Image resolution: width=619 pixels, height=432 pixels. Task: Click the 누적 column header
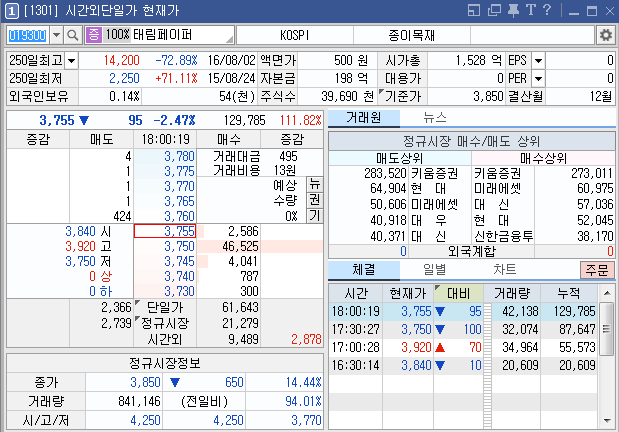coord(568,293)
